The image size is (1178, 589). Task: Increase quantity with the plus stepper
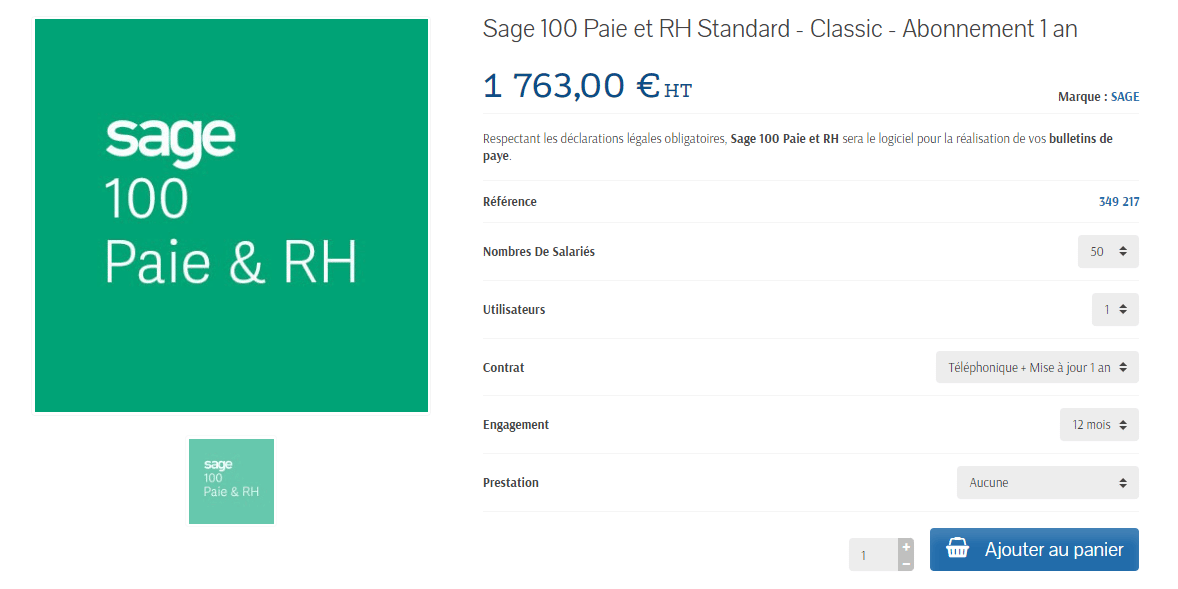[x=906, y=546]
